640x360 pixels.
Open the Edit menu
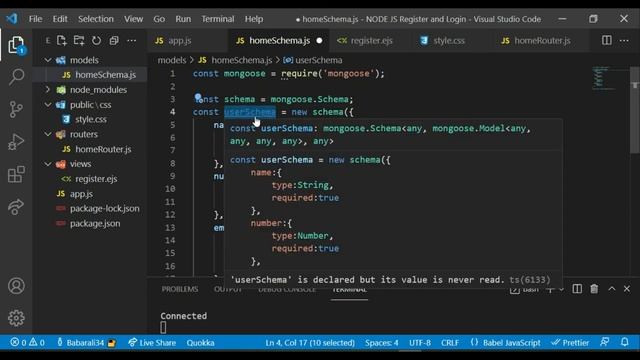60,19
